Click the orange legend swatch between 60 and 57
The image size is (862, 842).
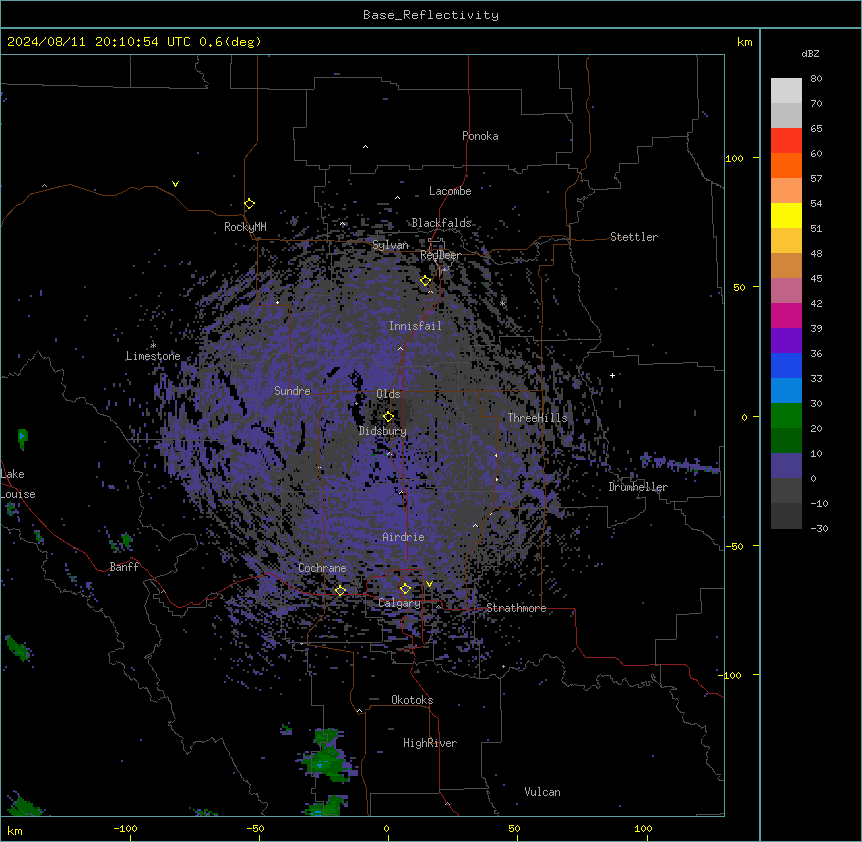(786, 165)
